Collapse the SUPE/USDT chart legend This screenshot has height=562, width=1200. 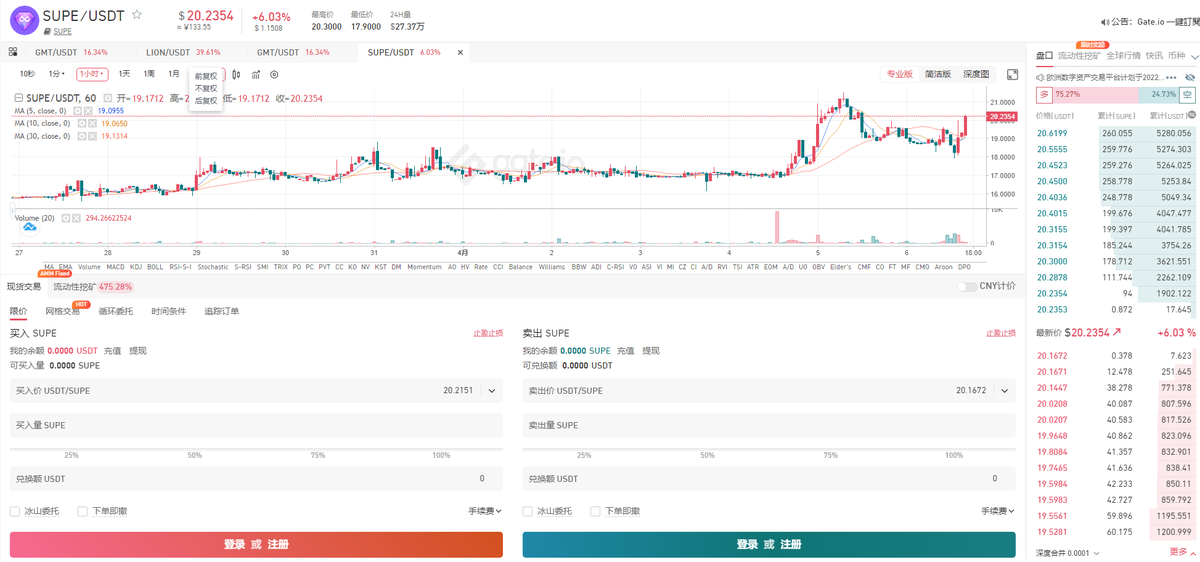click(x=18, y=98)
